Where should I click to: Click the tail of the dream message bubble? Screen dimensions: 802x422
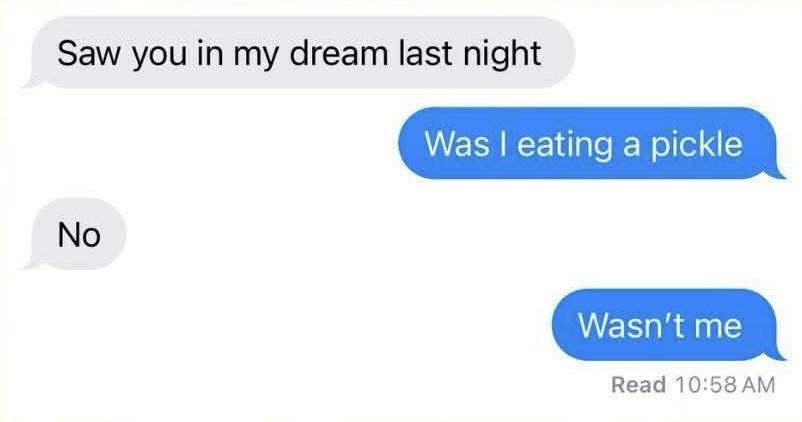33,82
